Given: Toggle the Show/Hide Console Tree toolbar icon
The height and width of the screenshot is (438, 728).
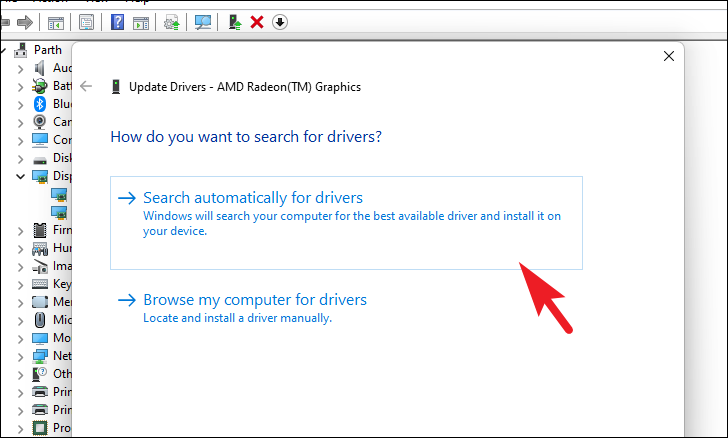Looking at the screenshot, I should (56, 22).
